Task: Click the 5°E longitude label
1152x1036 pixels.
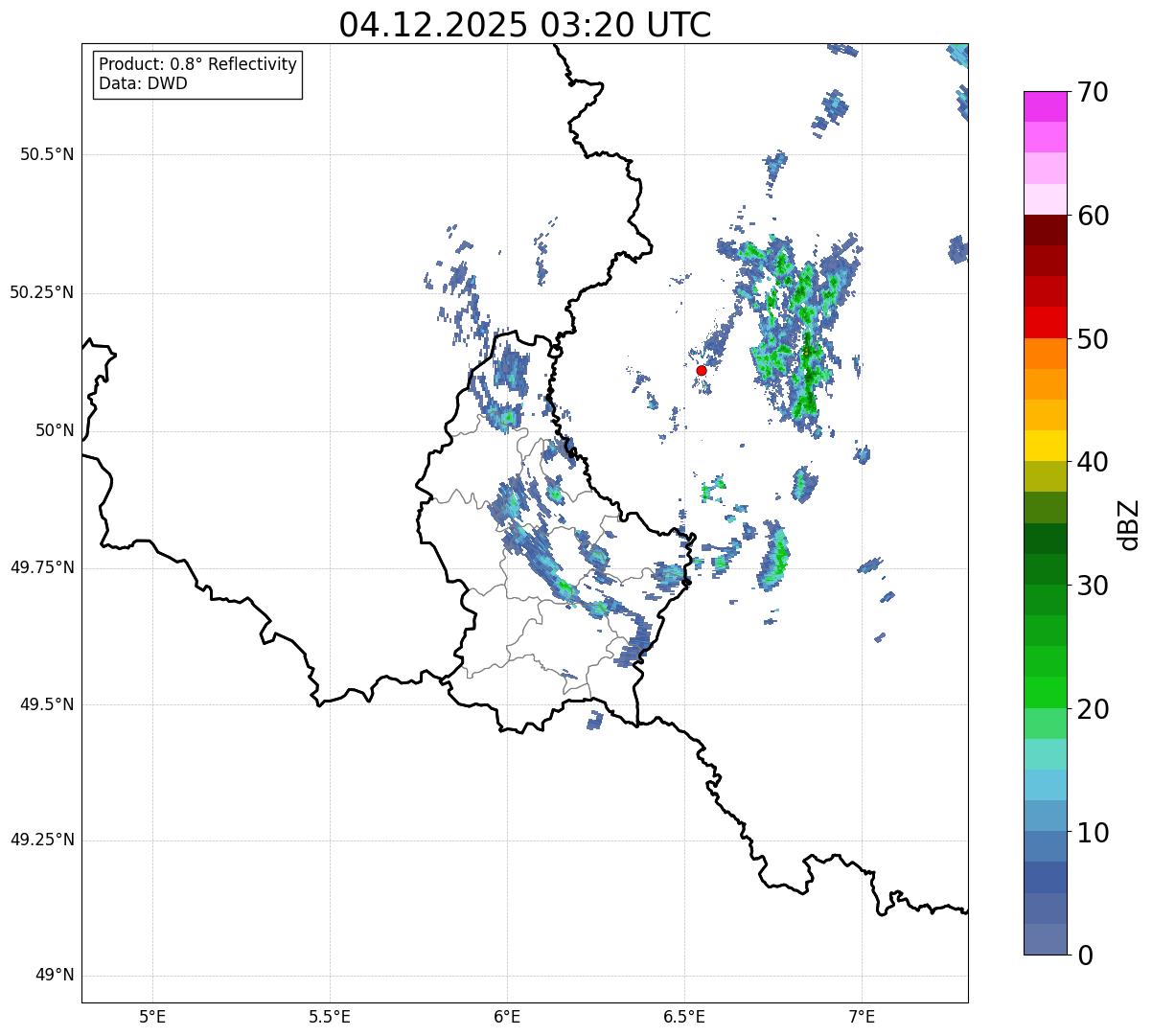Action: point(152,1017)
